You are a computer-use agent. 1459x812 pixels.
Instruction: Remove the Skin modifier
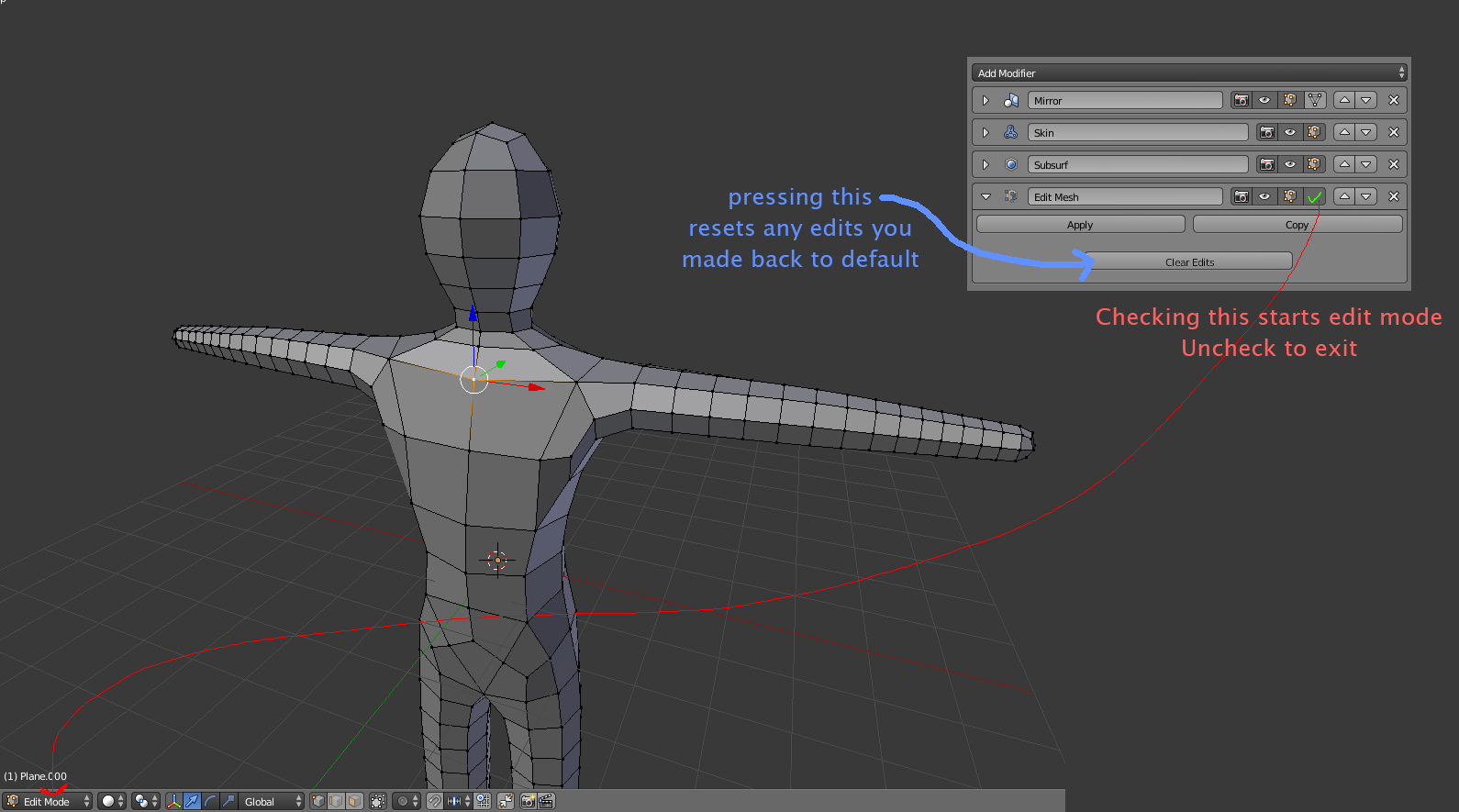1394,132
